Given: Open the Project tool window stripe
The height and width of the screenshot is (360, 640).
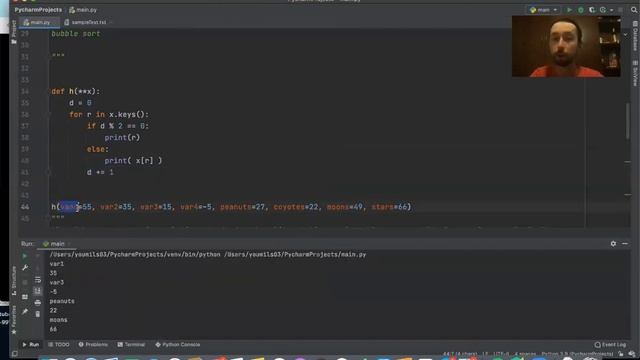Looking at the screenshot, I should click(14, 32).
